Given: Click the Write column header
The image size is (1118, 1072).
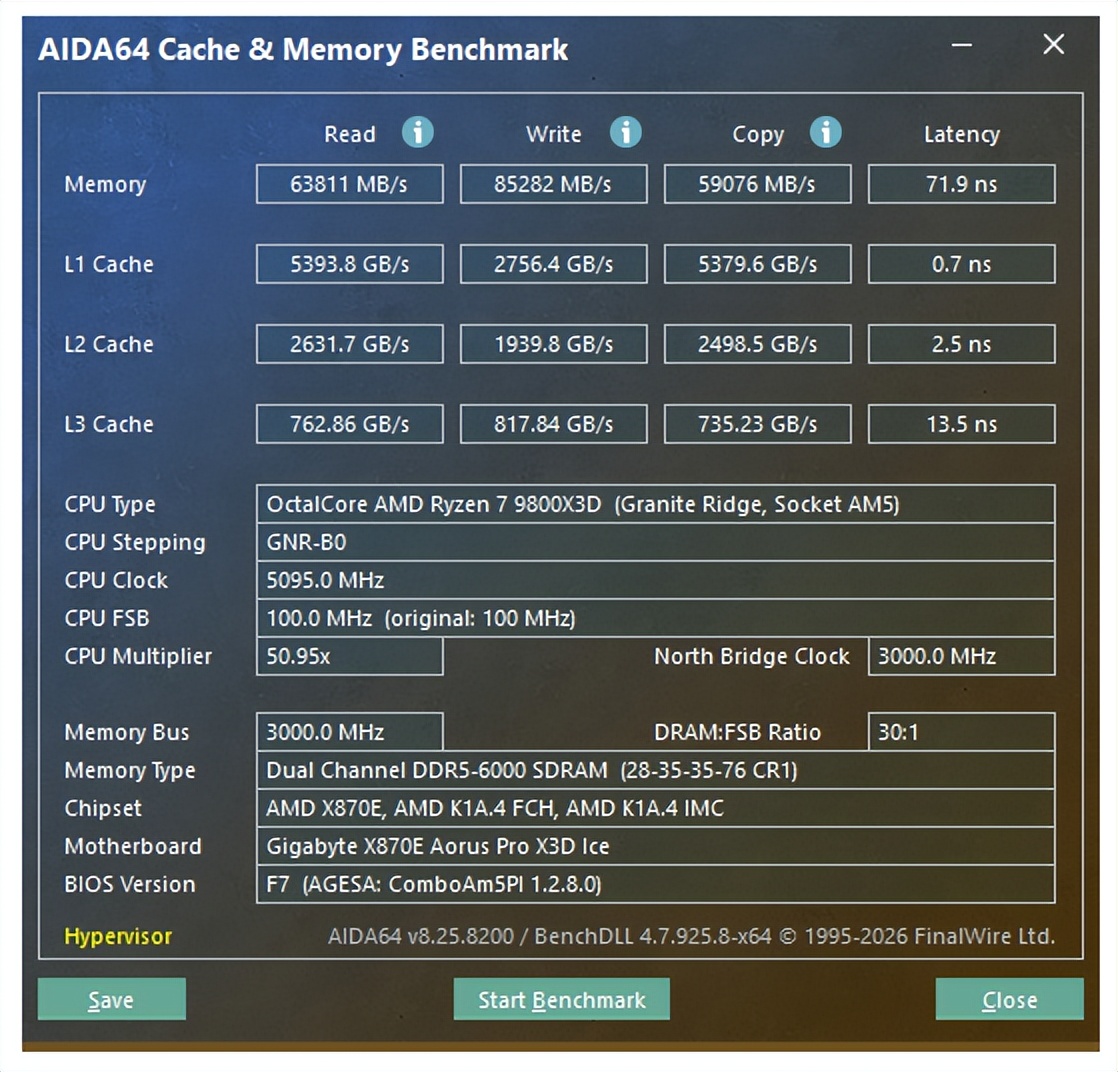Looking at the screenshot, I should tap(553, 134).
